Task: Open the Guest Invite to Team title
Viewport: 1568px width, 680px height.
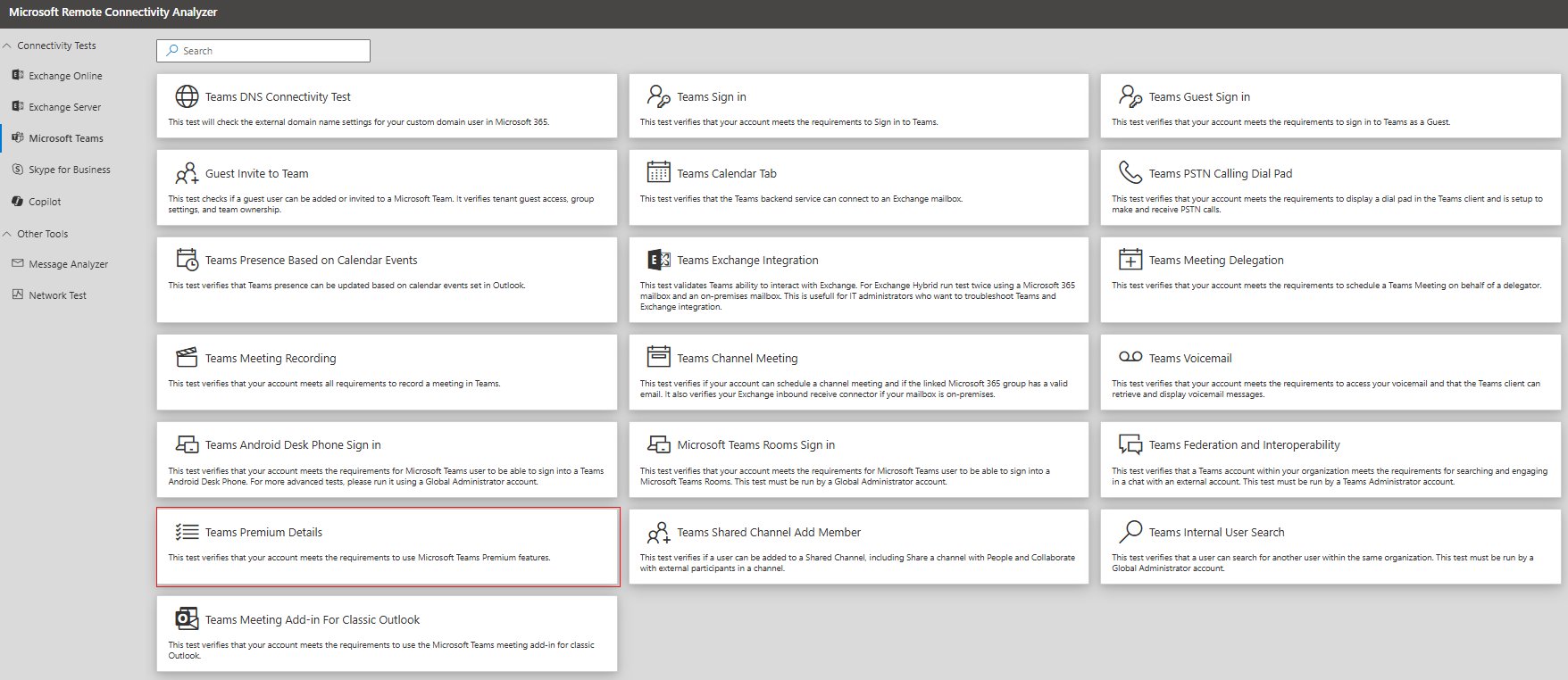Action: tap(257, 173)
